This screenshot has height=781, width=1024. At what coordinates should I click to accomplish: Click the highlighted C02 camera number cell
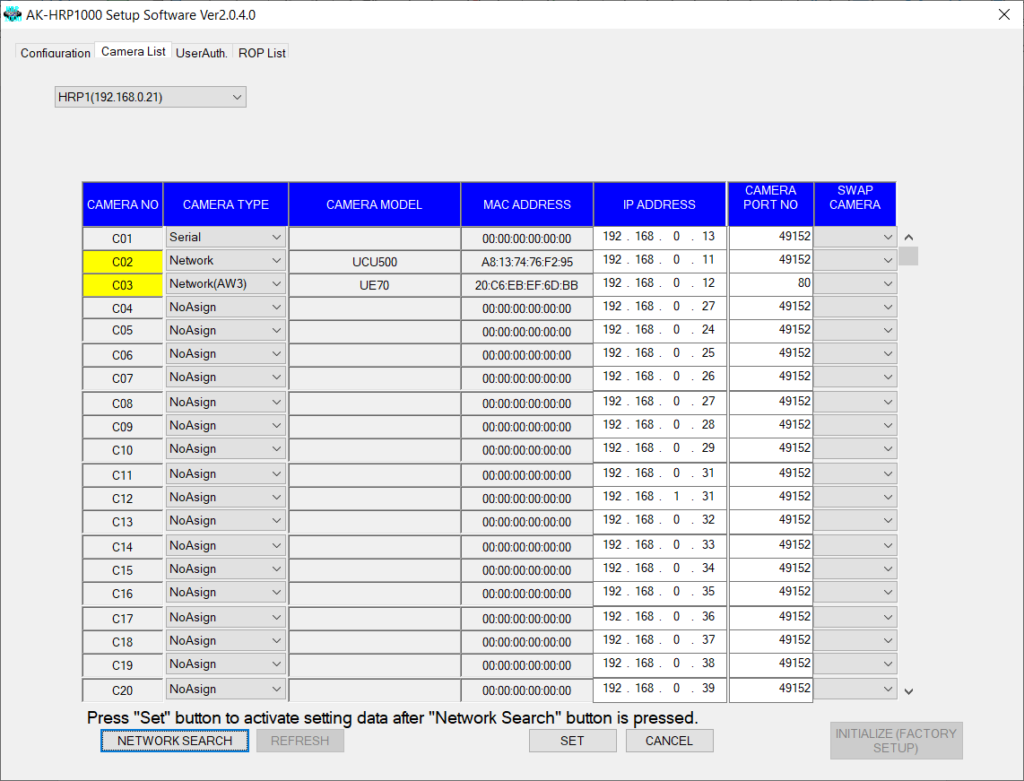click(x=122, y=260)
